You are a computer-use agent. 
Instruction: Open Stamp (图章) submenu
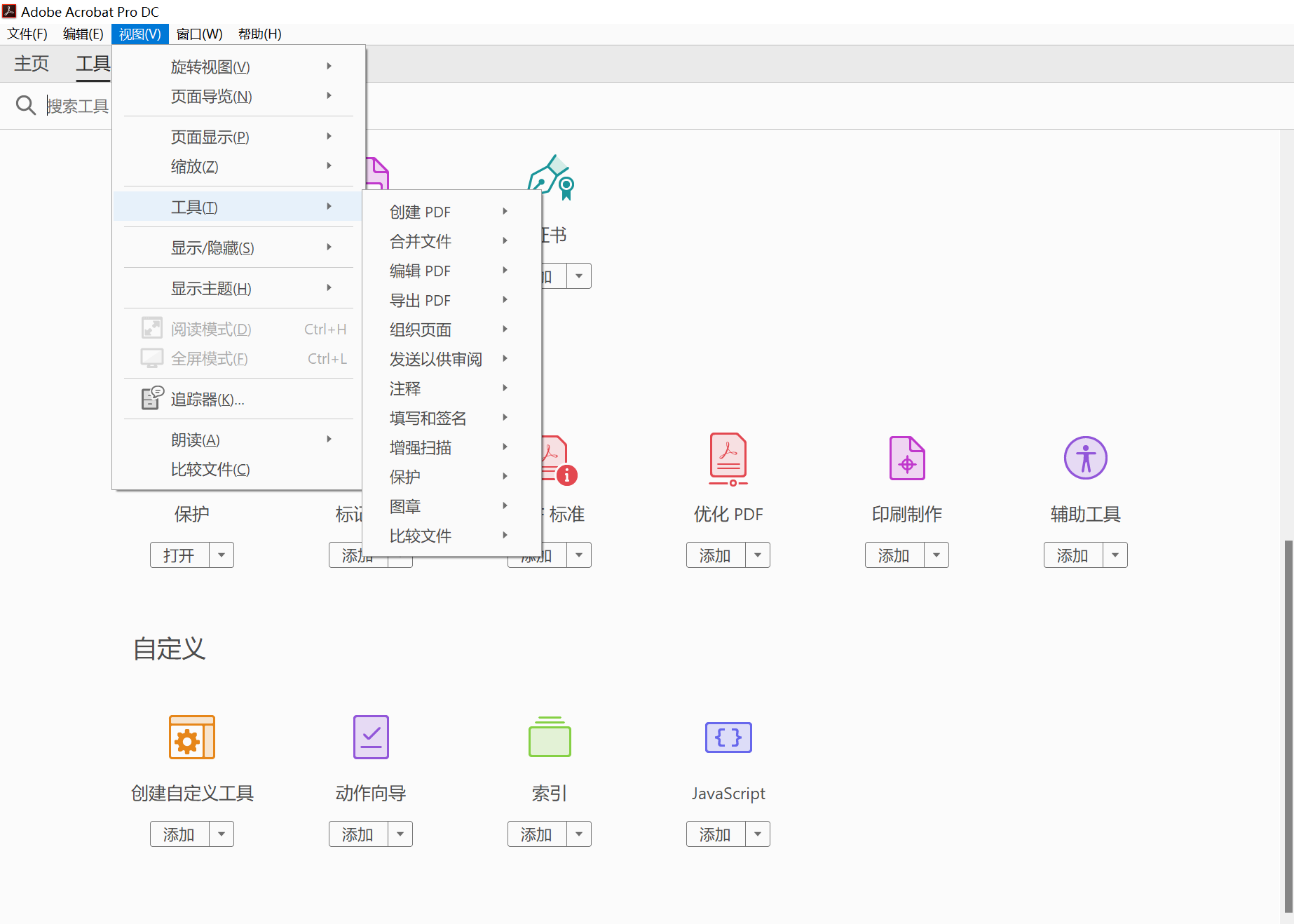[451, 506]
